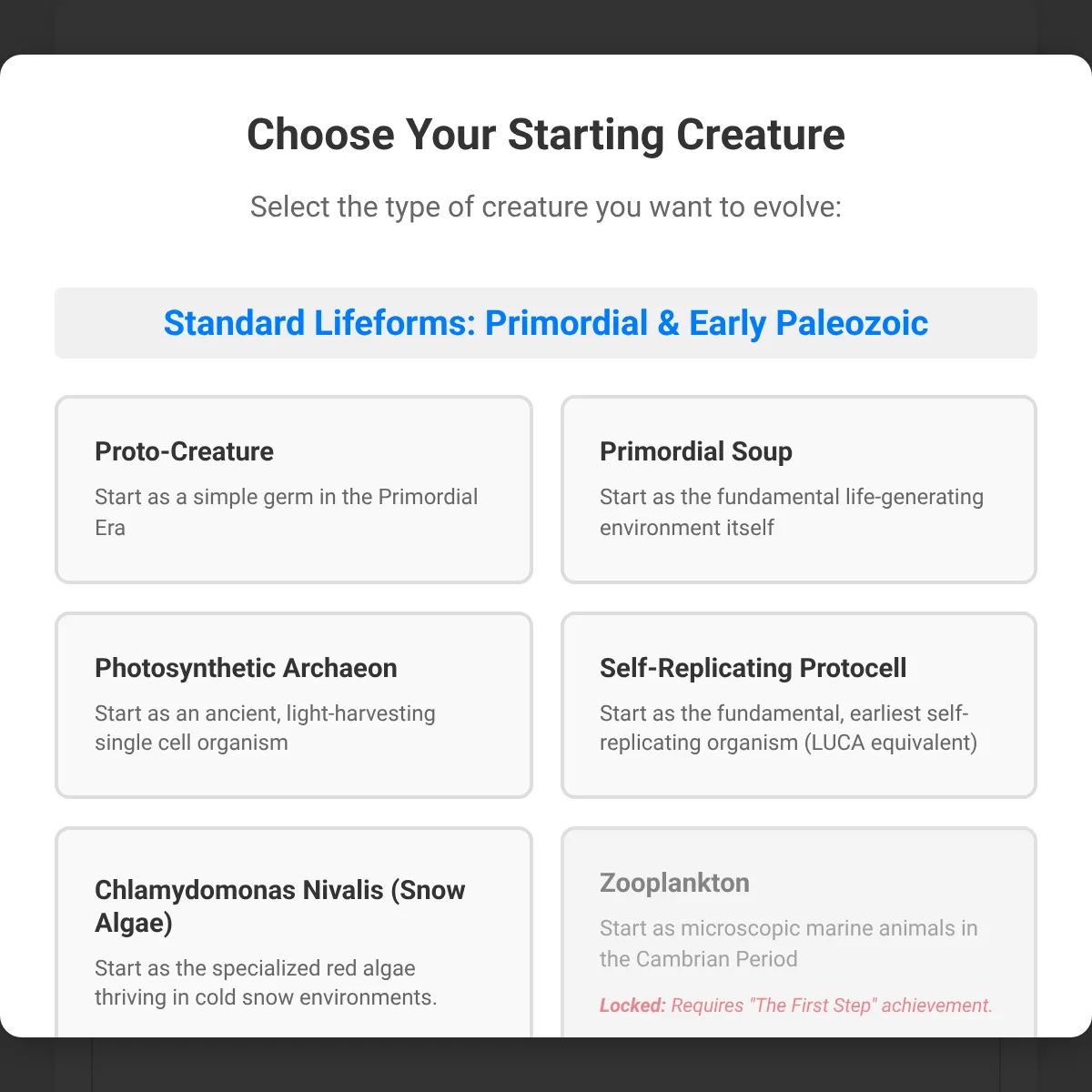
Task: Click the Zooplankton title text
Action: (x=674, y=883)
